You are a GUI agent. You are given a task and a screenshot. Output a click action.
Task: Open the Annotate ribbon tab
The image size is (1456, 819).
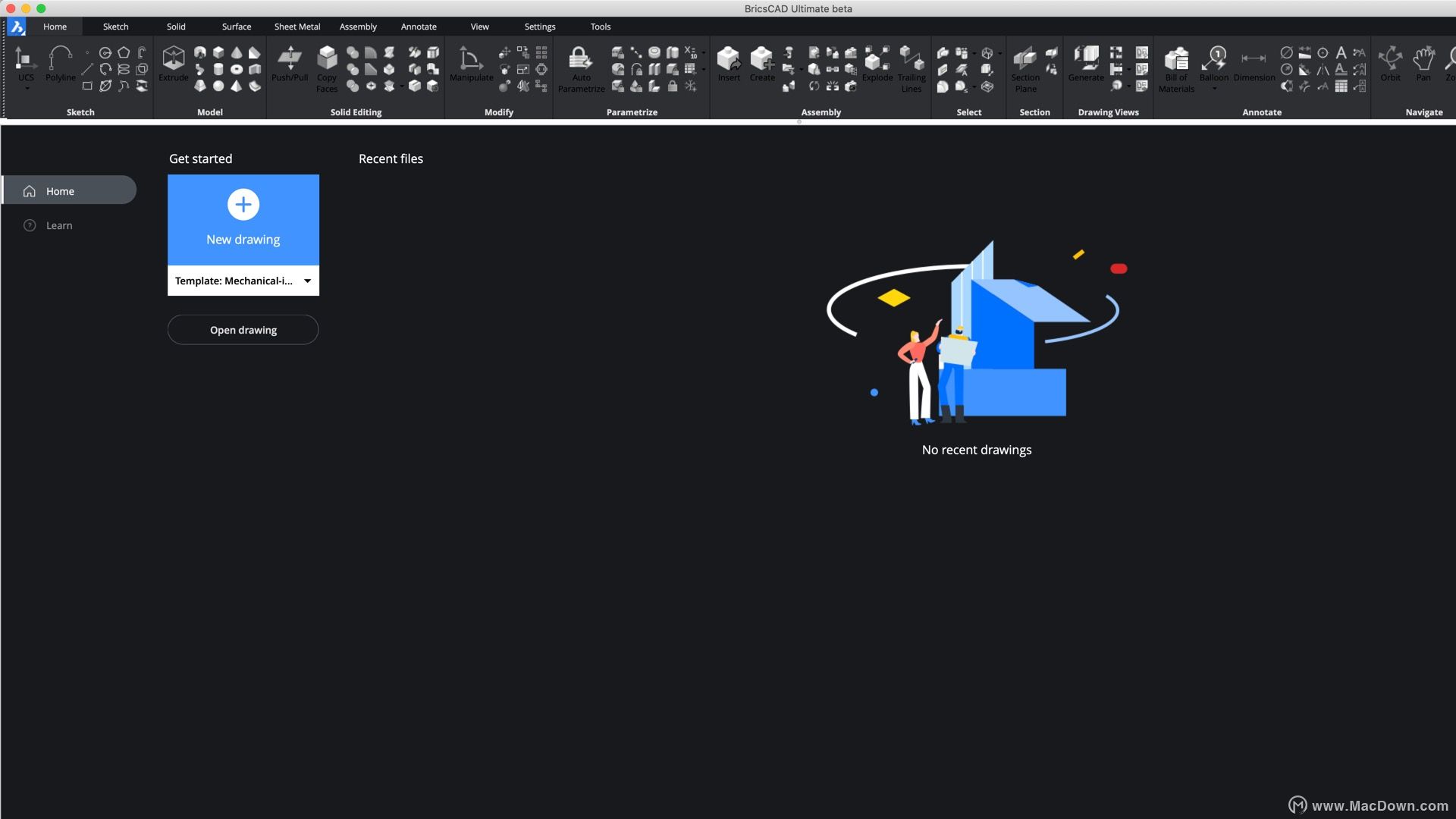pos(419,27)
